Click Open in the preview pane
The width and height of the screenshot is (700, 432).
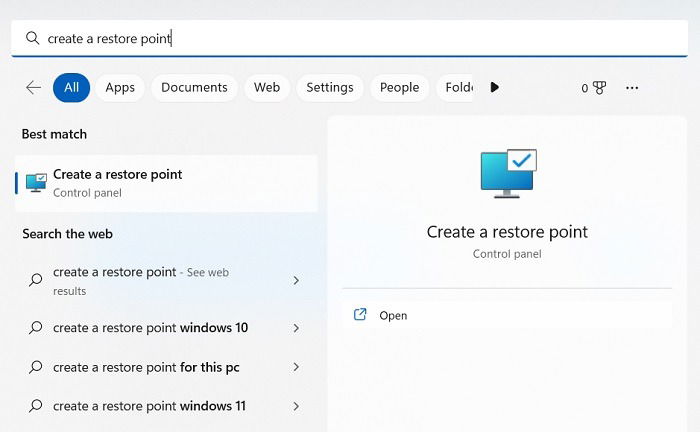point(507,316)
